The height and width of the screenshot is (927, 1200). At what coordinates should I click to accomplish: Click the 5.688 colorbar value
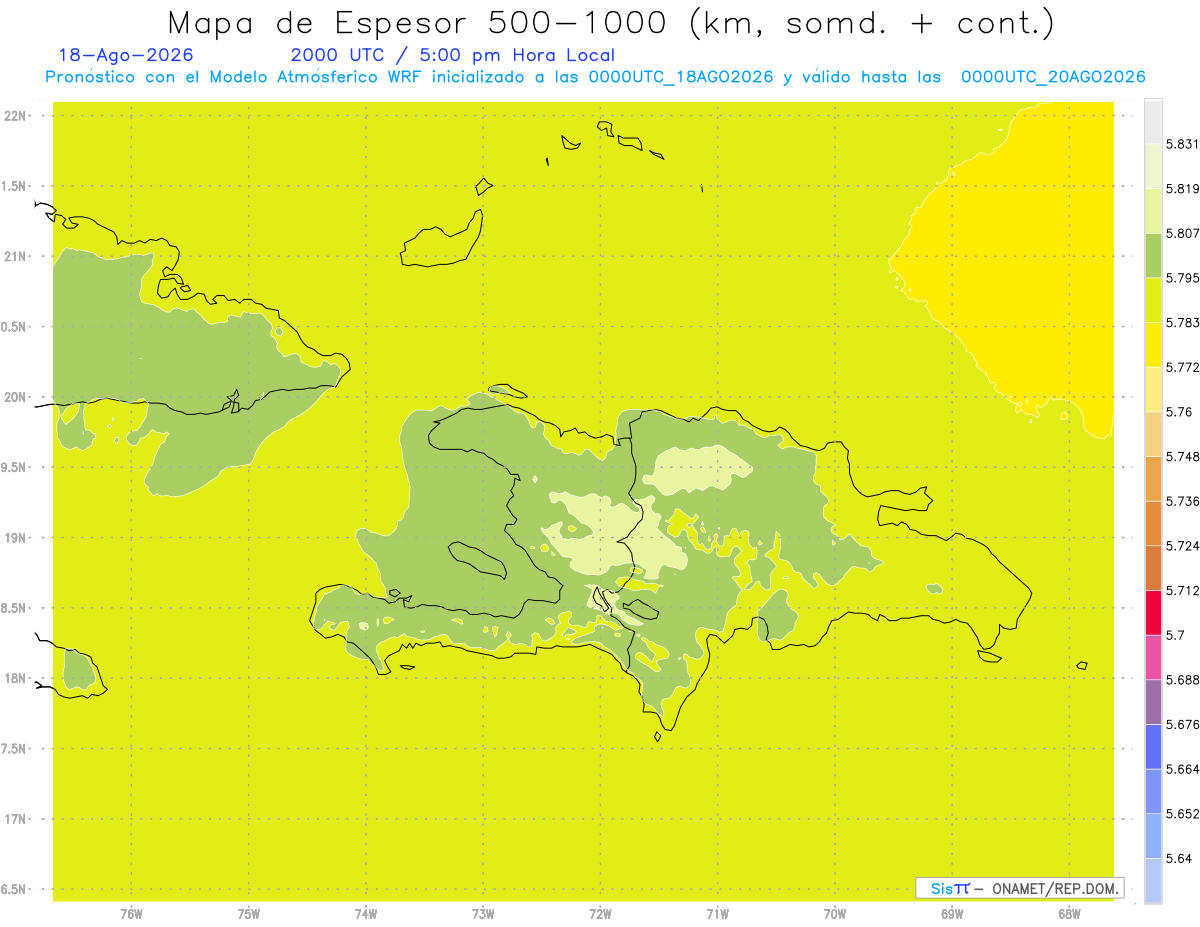pyautogui.click(x=1182, y=680)
